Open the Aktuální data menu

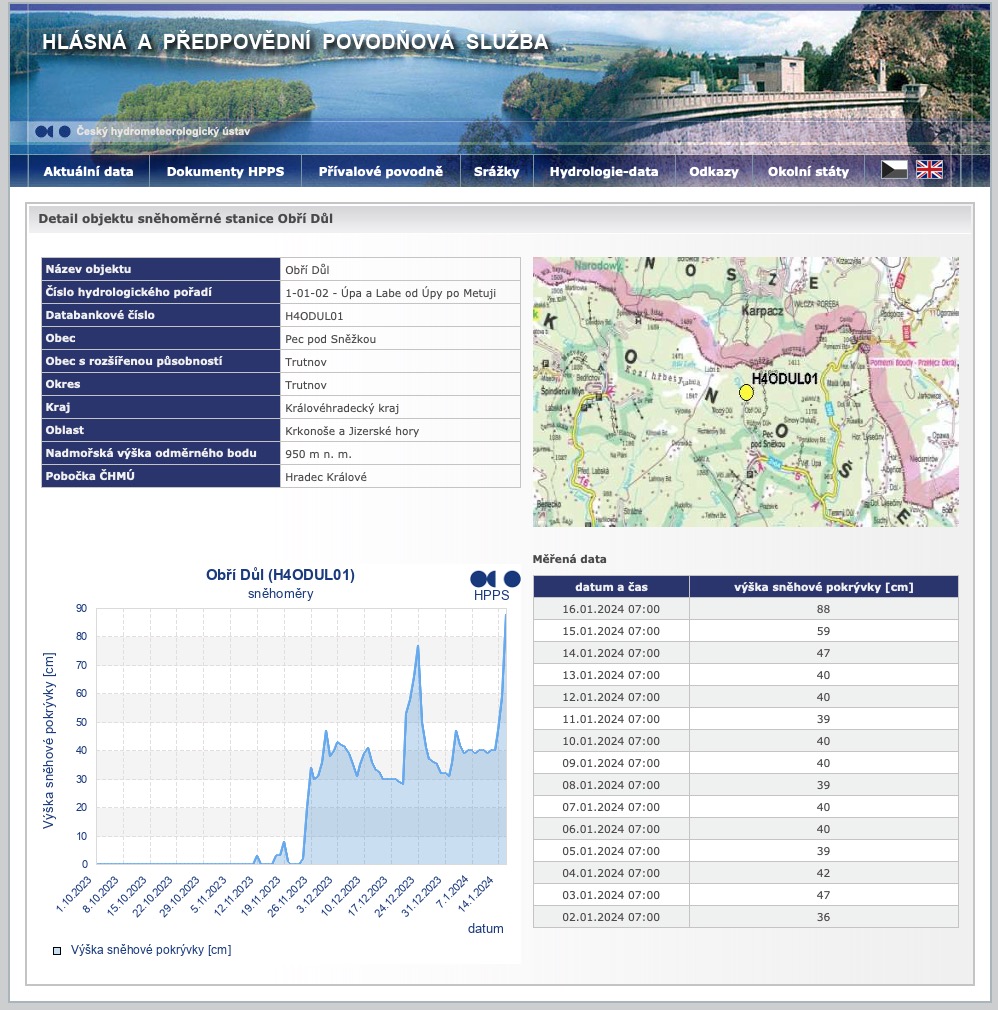point(88,171)
